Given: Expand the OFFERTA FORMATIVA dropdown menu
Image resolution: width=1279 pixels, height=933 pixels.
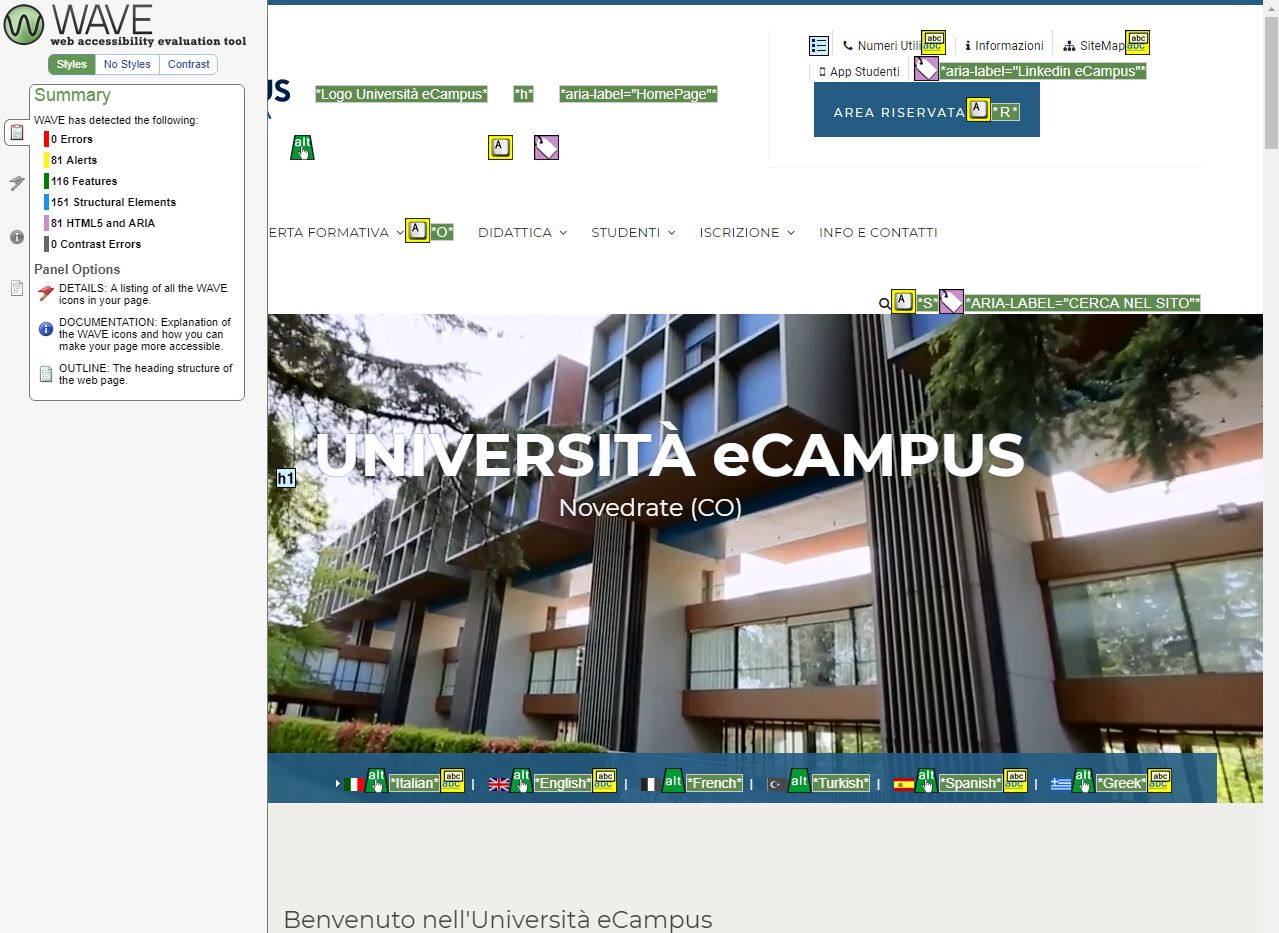Looking at the screenshot, I should [335, 232].
